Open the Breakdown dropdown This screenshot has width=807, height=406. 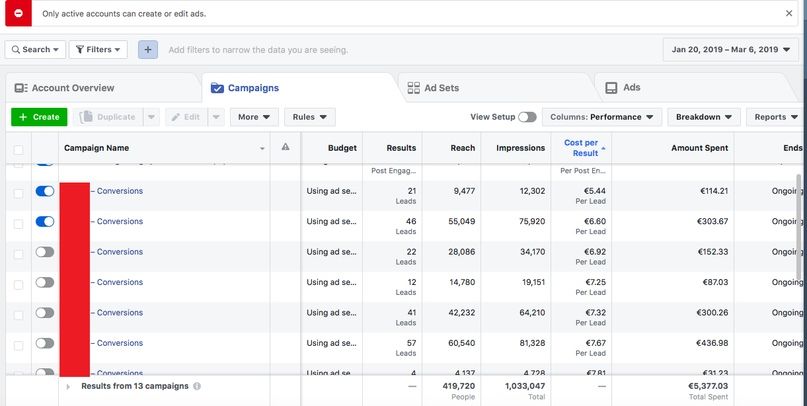pyautogui.click(x=704, y=117)
